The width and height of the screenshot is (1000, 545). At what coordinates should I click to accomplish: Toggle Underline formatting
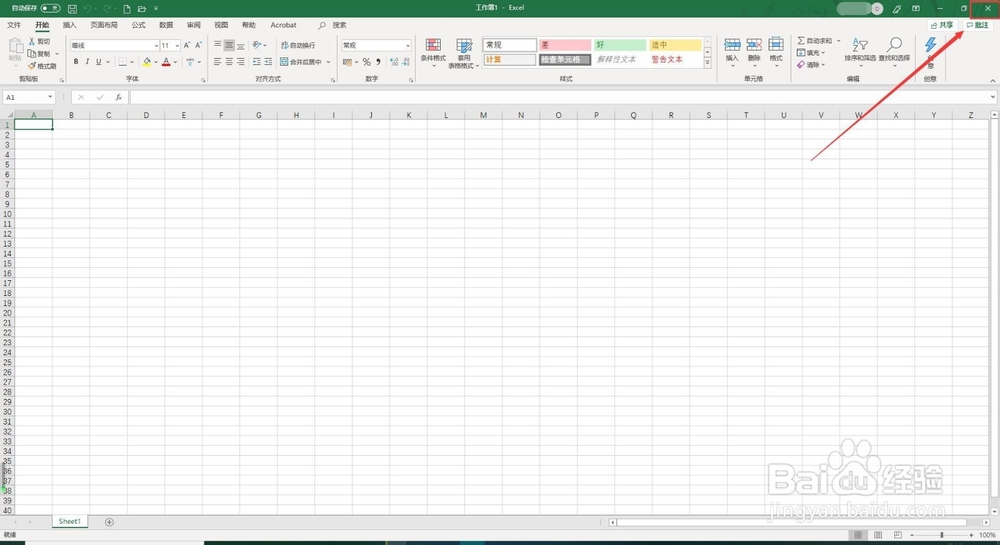[x=99, y=62]
